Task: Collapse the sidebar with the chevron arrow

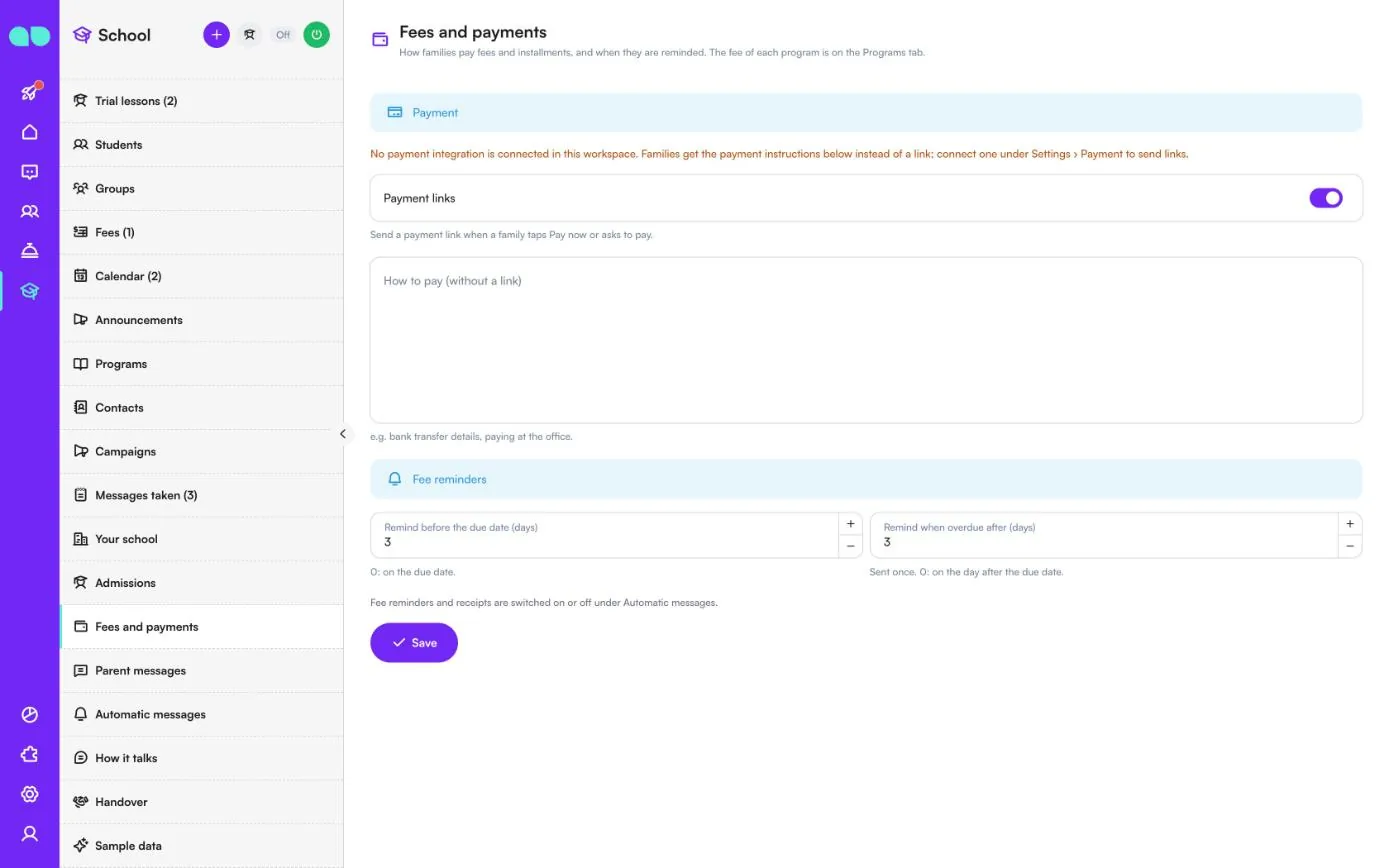Action: (x=343, y=434)
